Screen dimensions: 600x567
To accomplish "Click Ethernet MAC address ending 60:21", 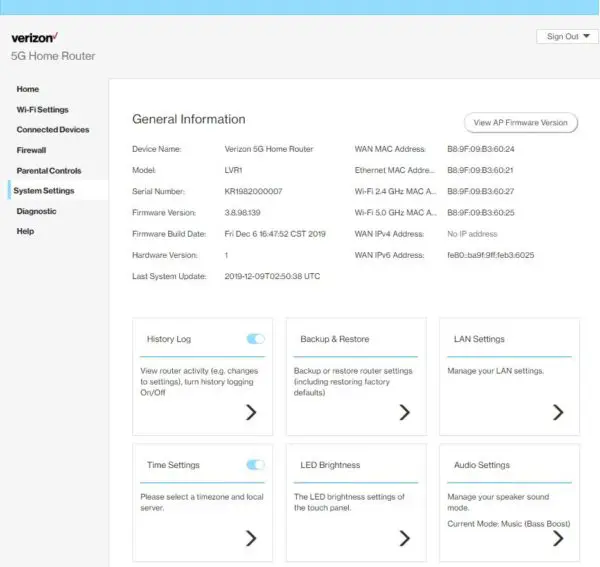I will (480, 170).
